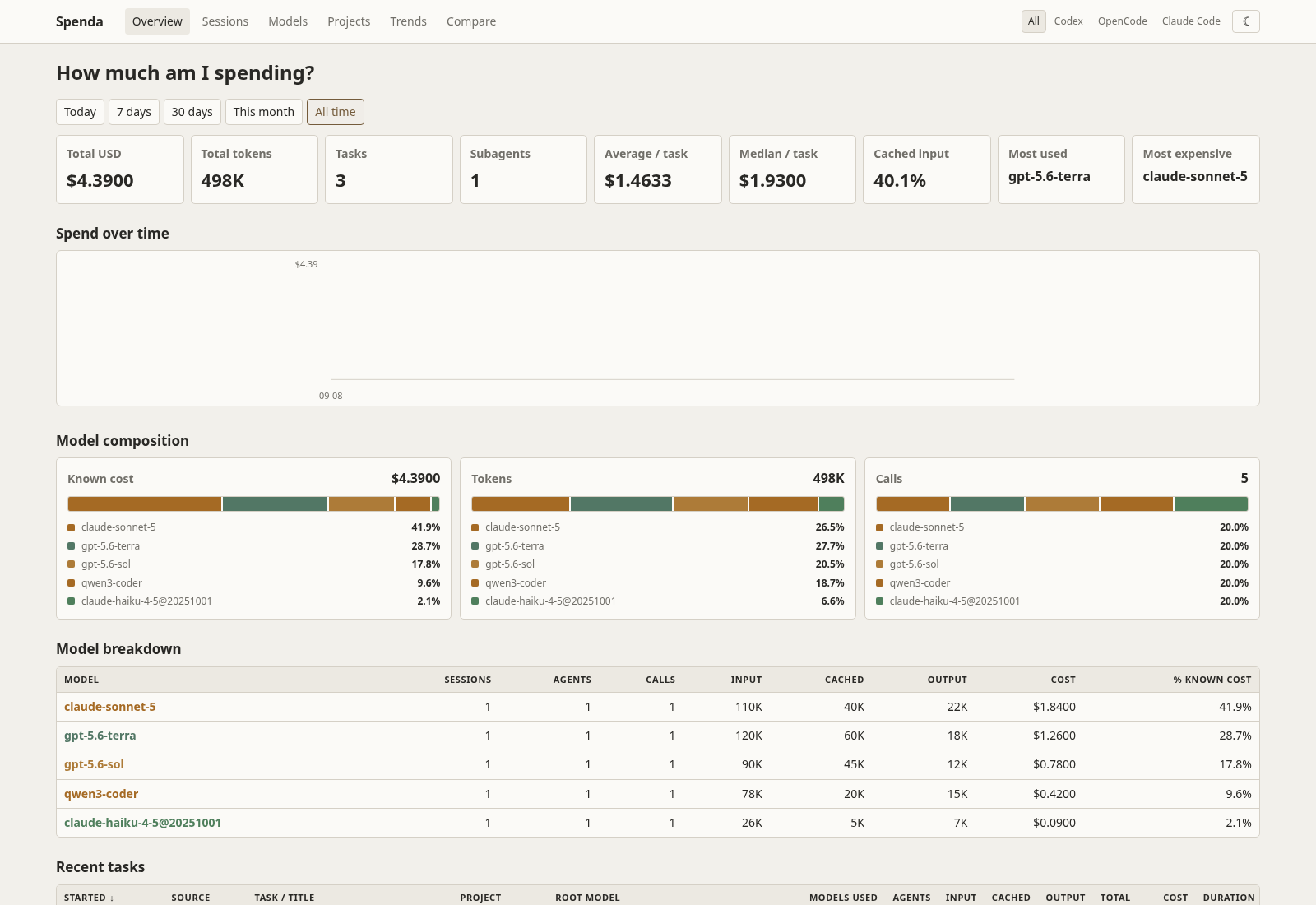This screenshot has height=905, width=1316.
Task: Click the Spenda logo
Action: click(x=80, y=21)
